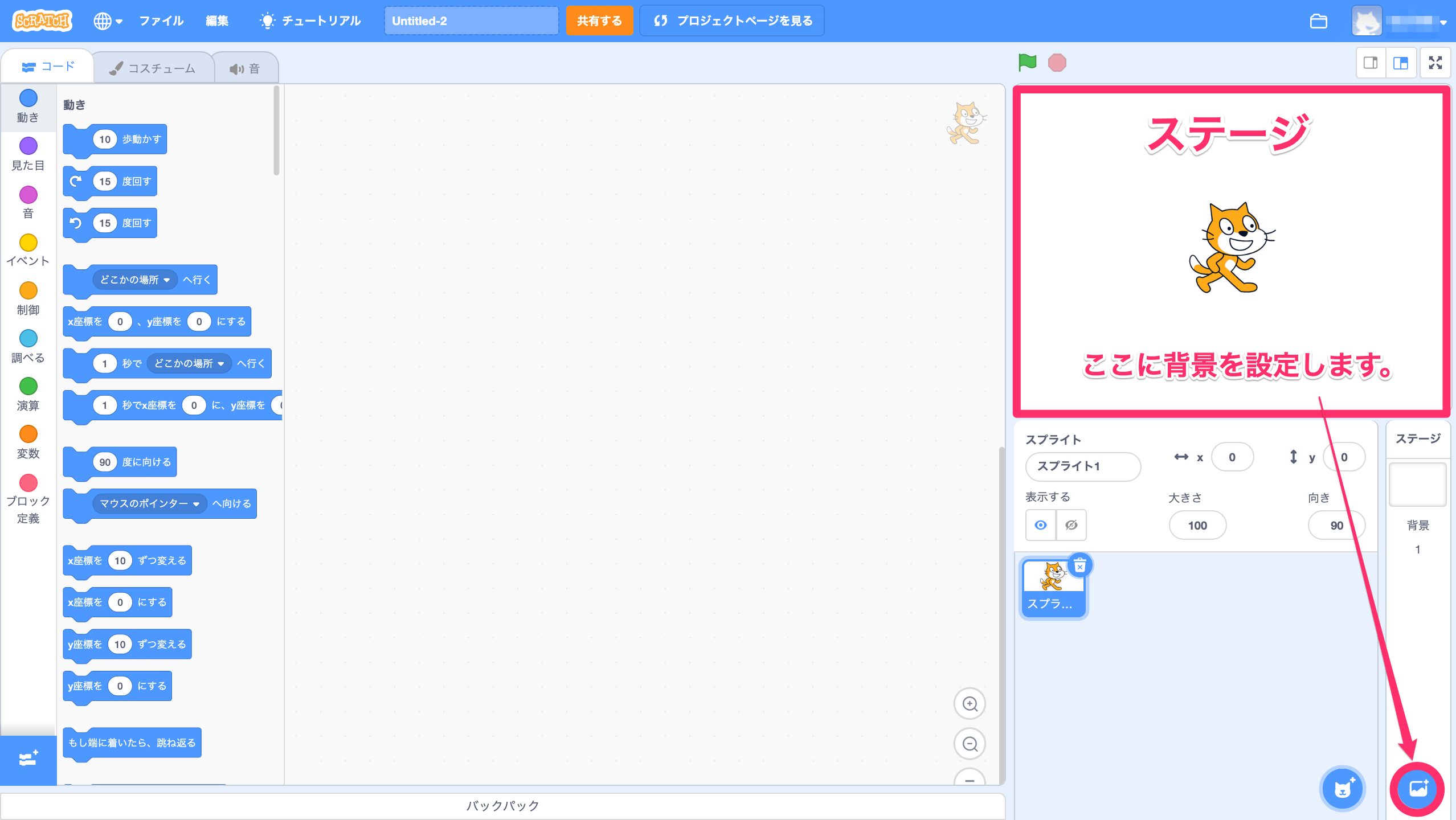Select the 演算 block category

[28, 395]
